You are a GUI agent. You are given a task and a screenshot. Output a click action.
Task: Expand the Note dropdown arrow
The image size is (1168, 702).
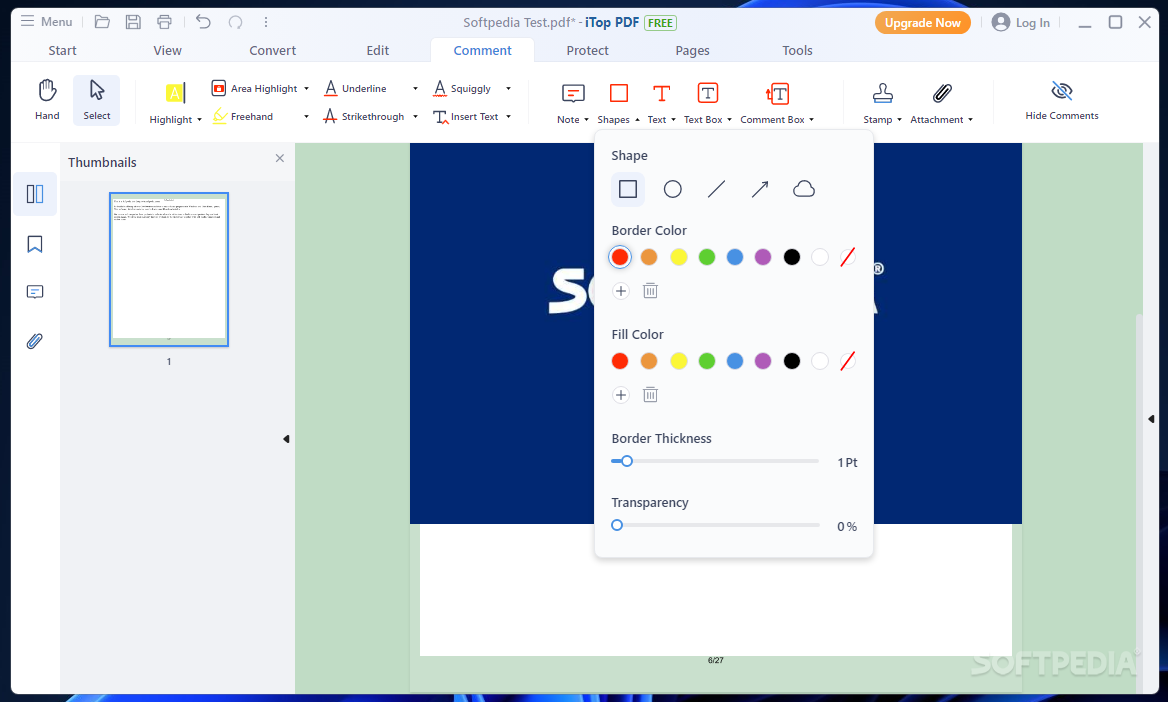[x=586, y=120]
